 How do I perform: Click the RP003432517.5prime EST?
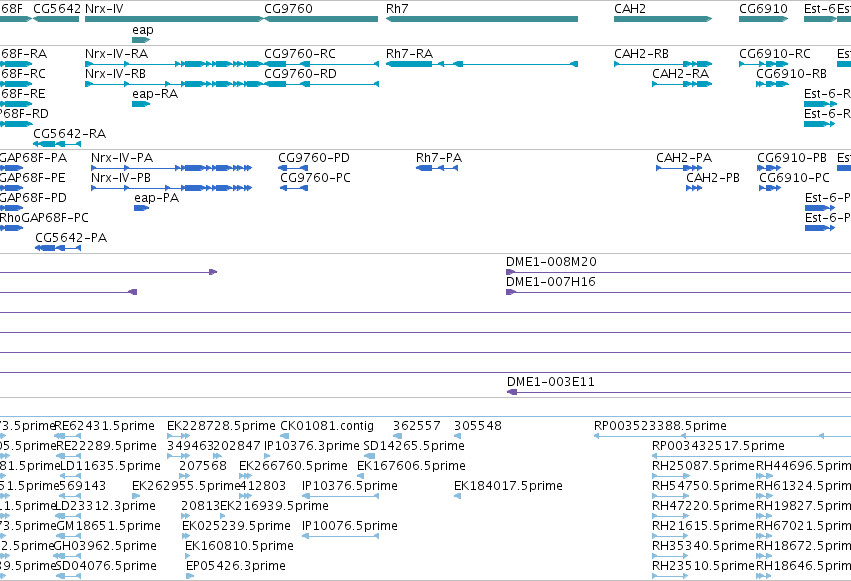click(x=752, y=456)
